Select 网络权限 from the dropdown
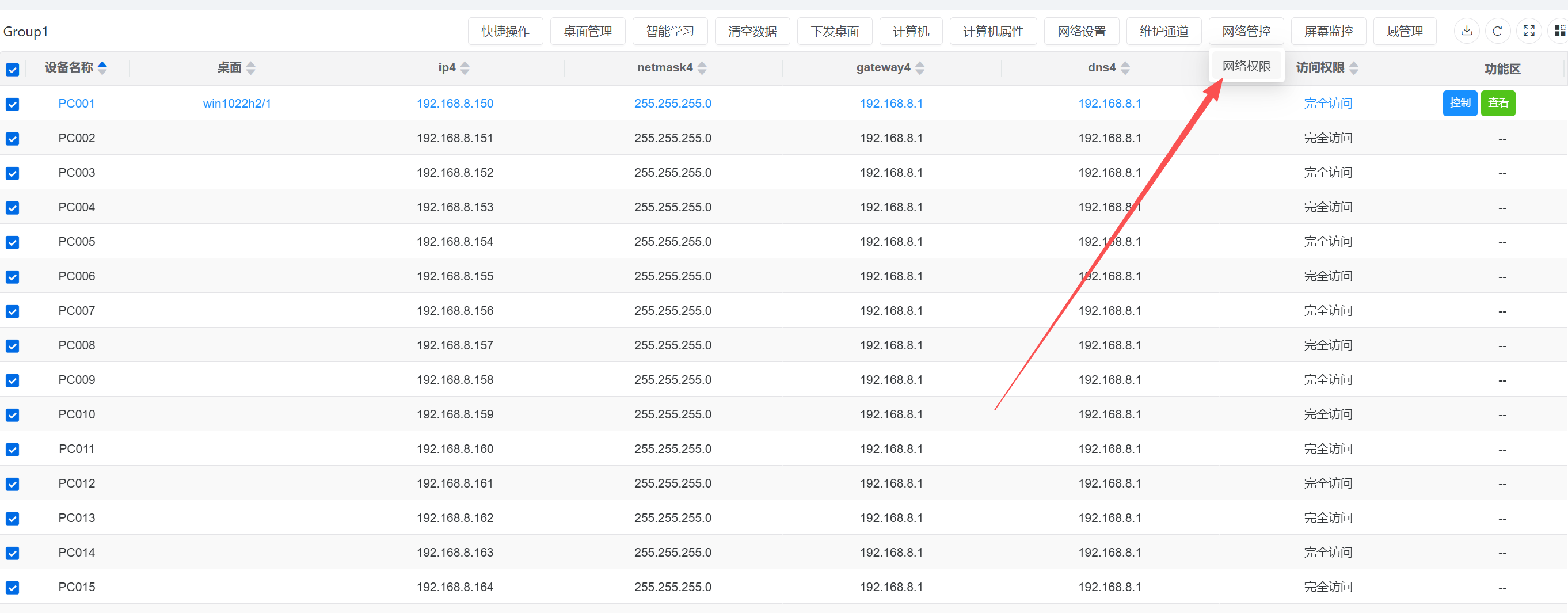Image resolution: width=1568 pixels, height=613 pixels. click(1246, 66)
